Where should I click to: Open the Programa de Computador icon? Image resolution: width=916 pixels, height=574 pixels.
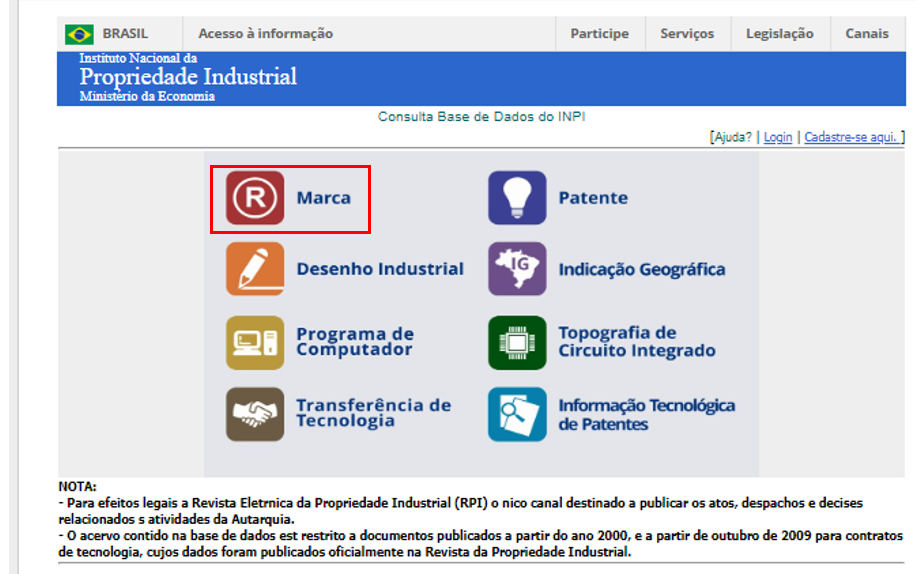[255, 343]
